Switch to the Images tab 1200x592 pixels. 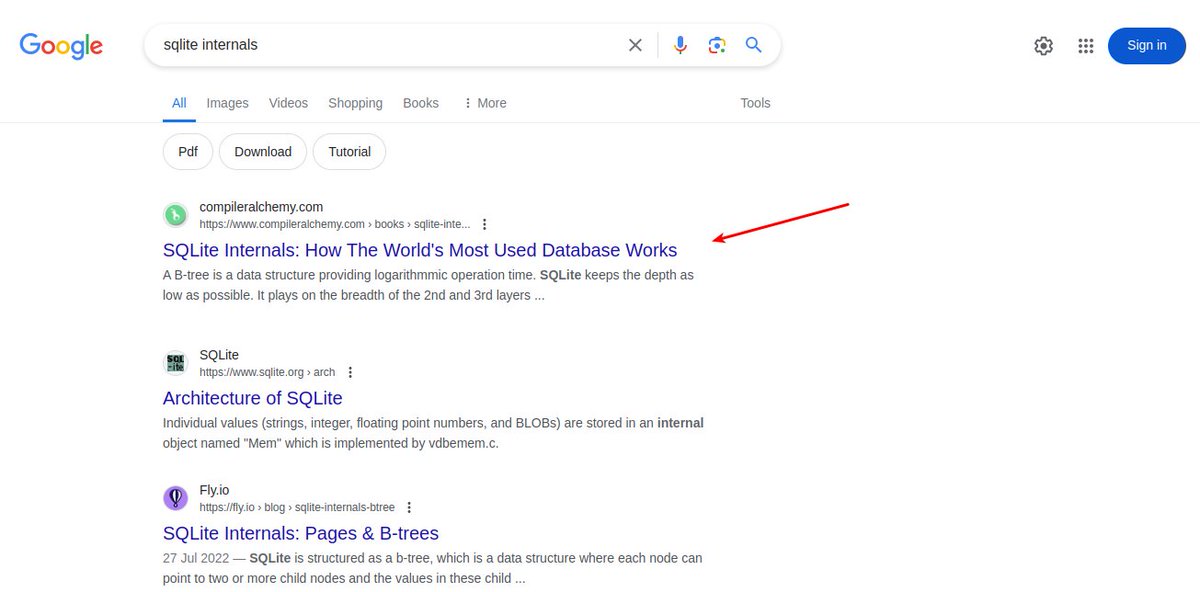(227, 103)
